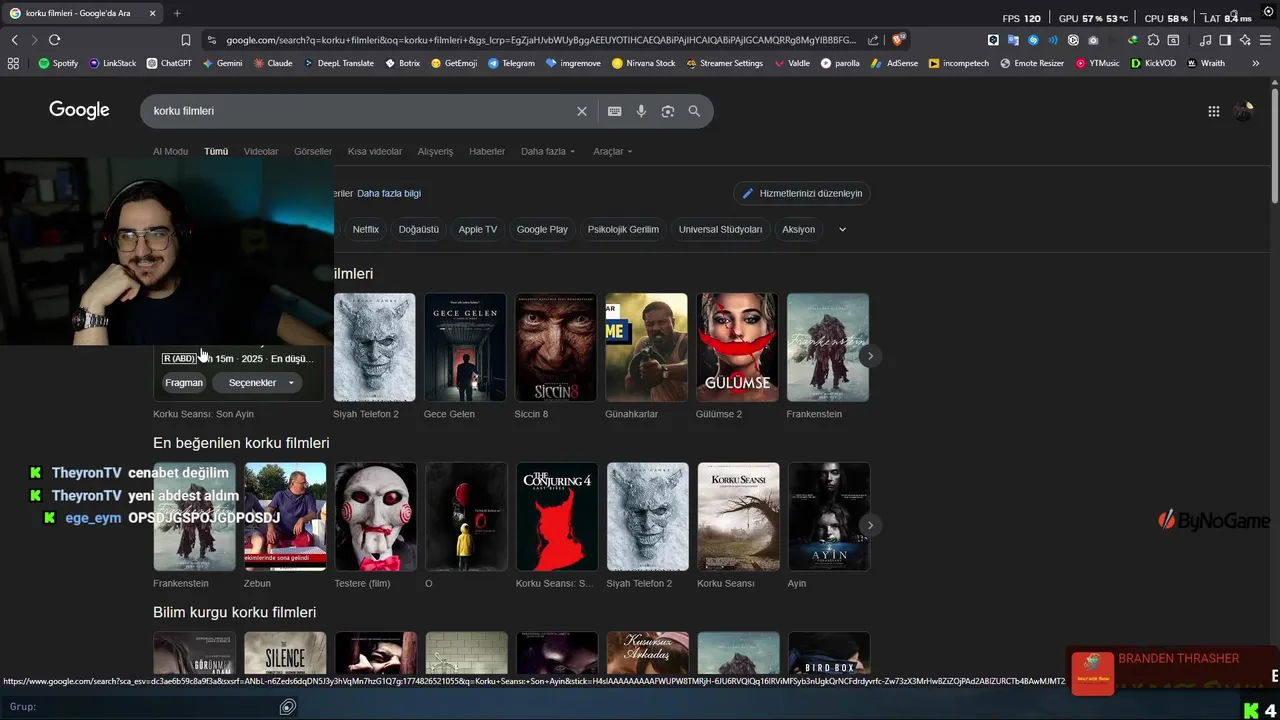Share this page via the address bar share icon

pos(873,40)
